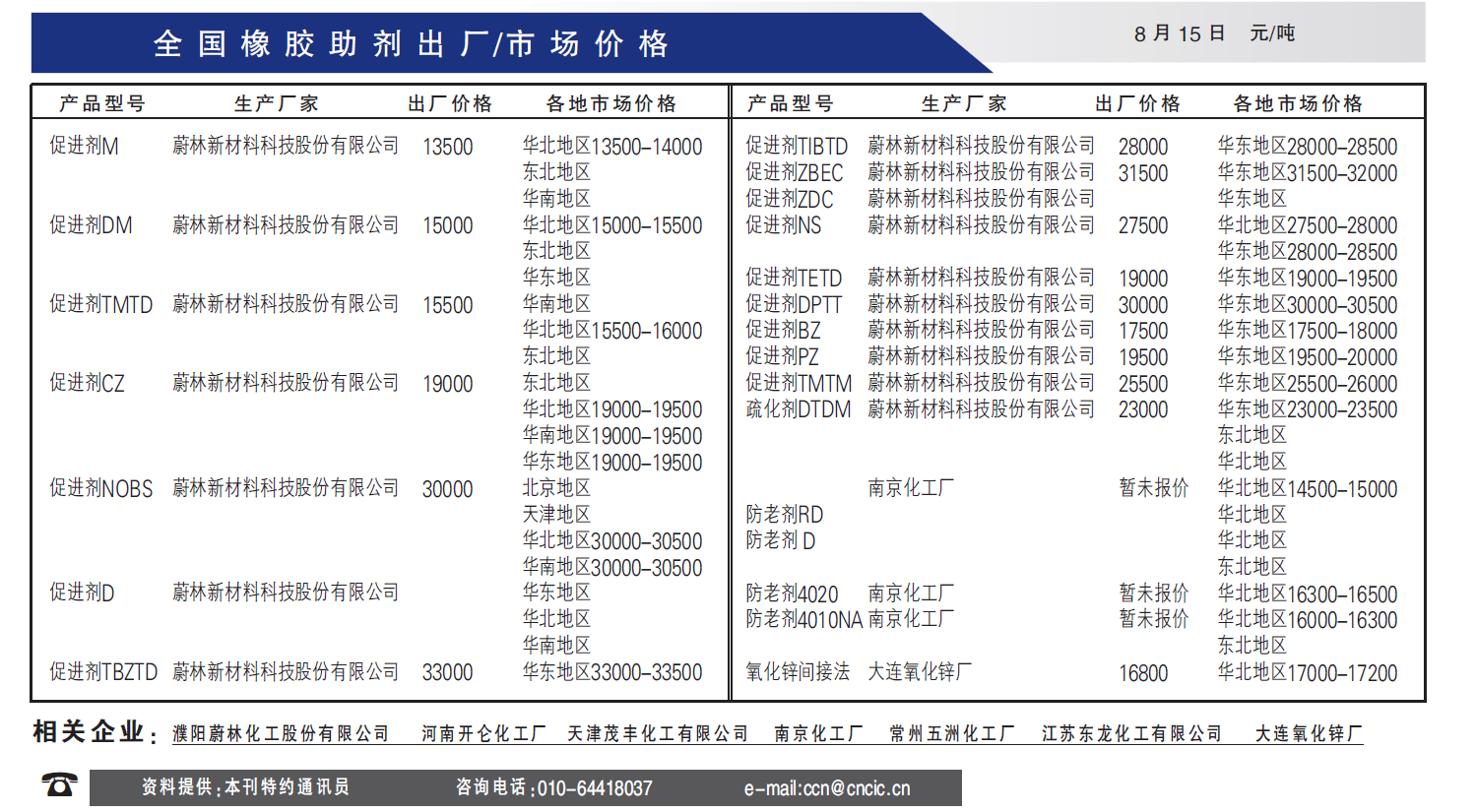Click the 相关企业 label
Image resolution: width=1476 pixels, height=812 pixels.
(95, 732)
